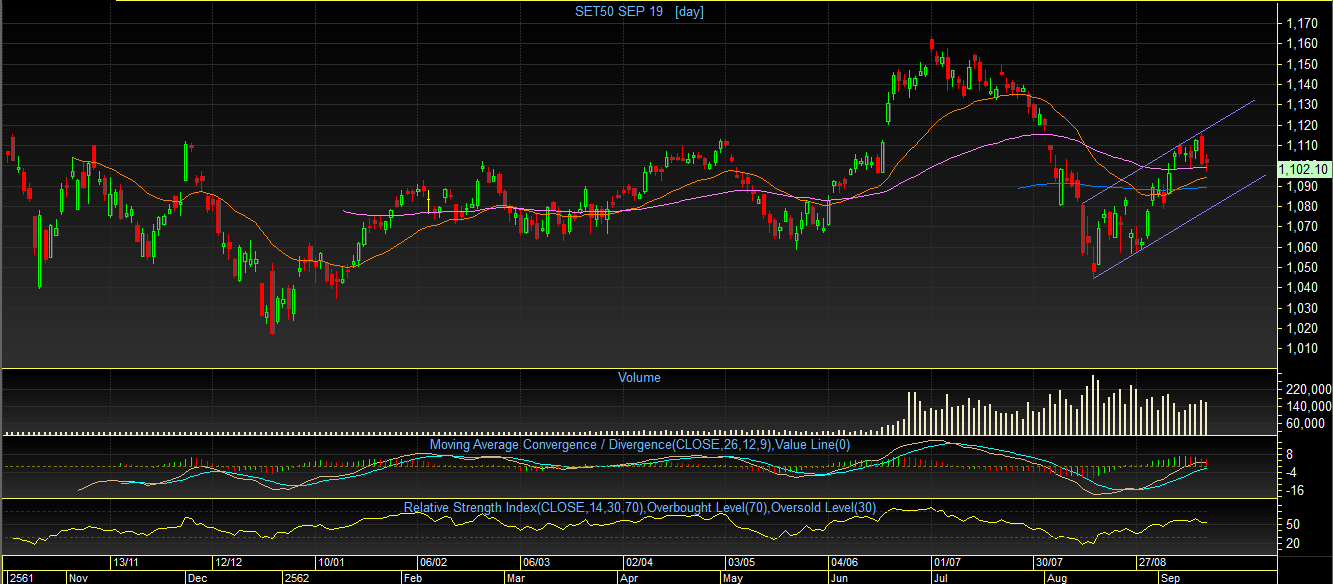Click the 1,080 price axis label

pyautogui.click(x=1302, y=207)
